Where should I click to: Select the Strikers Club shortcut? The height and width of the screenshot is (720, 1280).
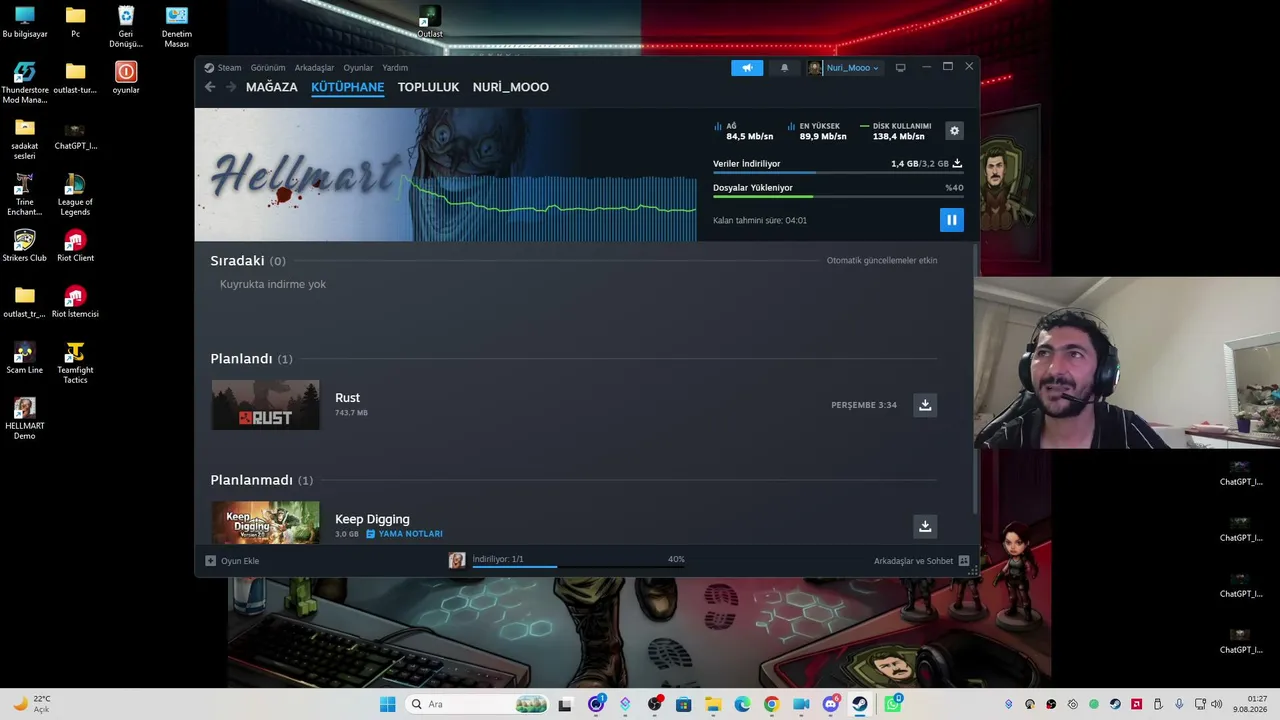(x=25, y=246)
